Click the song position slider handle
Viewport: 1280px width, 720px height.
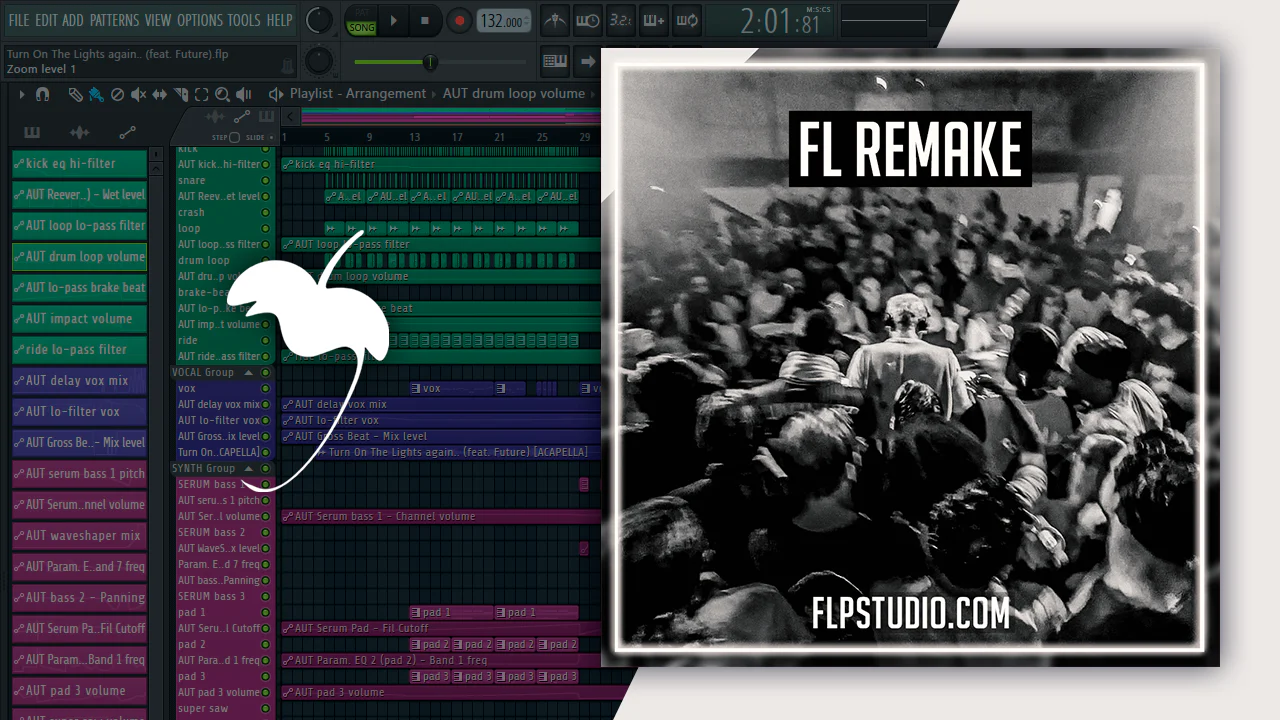pyautogui.click(x=430, y=62)
